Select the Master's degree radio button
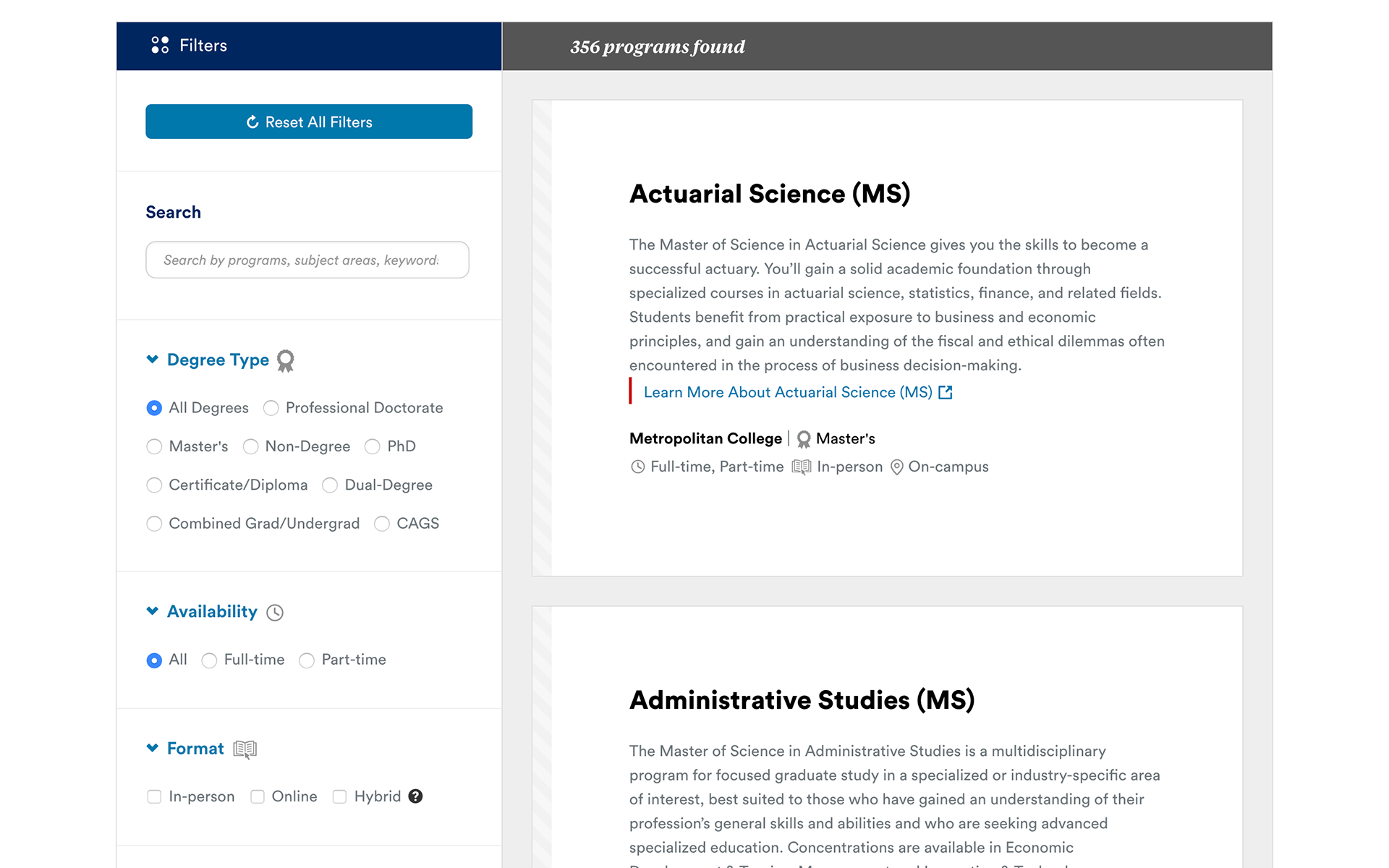 [x=154, y=446]
